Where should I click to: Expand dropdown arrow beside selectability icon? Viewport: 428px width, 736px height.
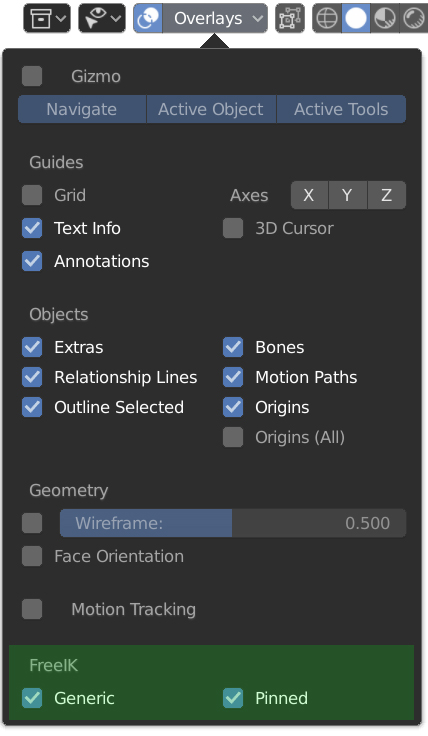click(x=116, y=19)
